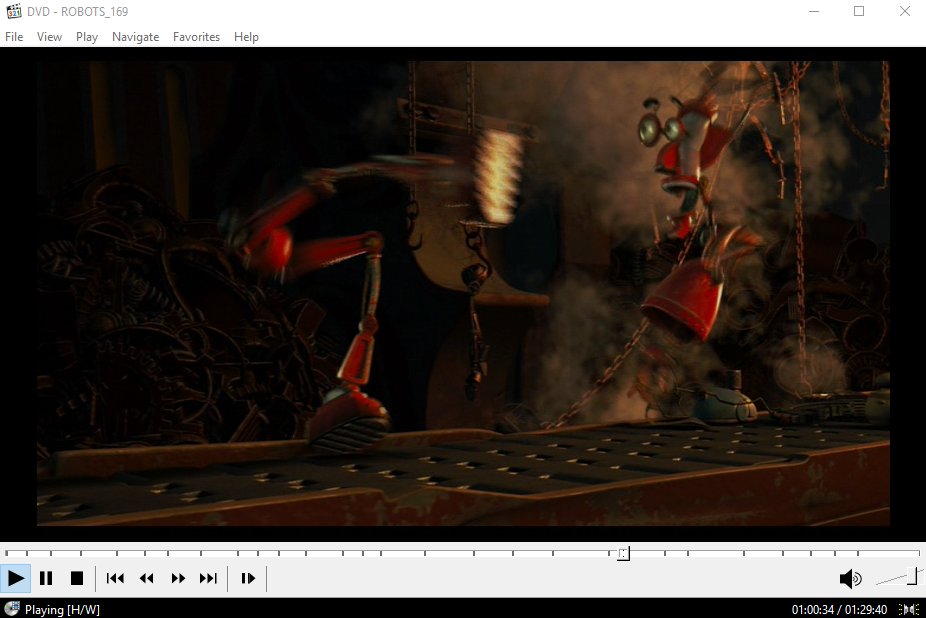This screenshot has height=618, width=926.
Task: Click the seek bar position thumb
Action: tap(624, 554)
